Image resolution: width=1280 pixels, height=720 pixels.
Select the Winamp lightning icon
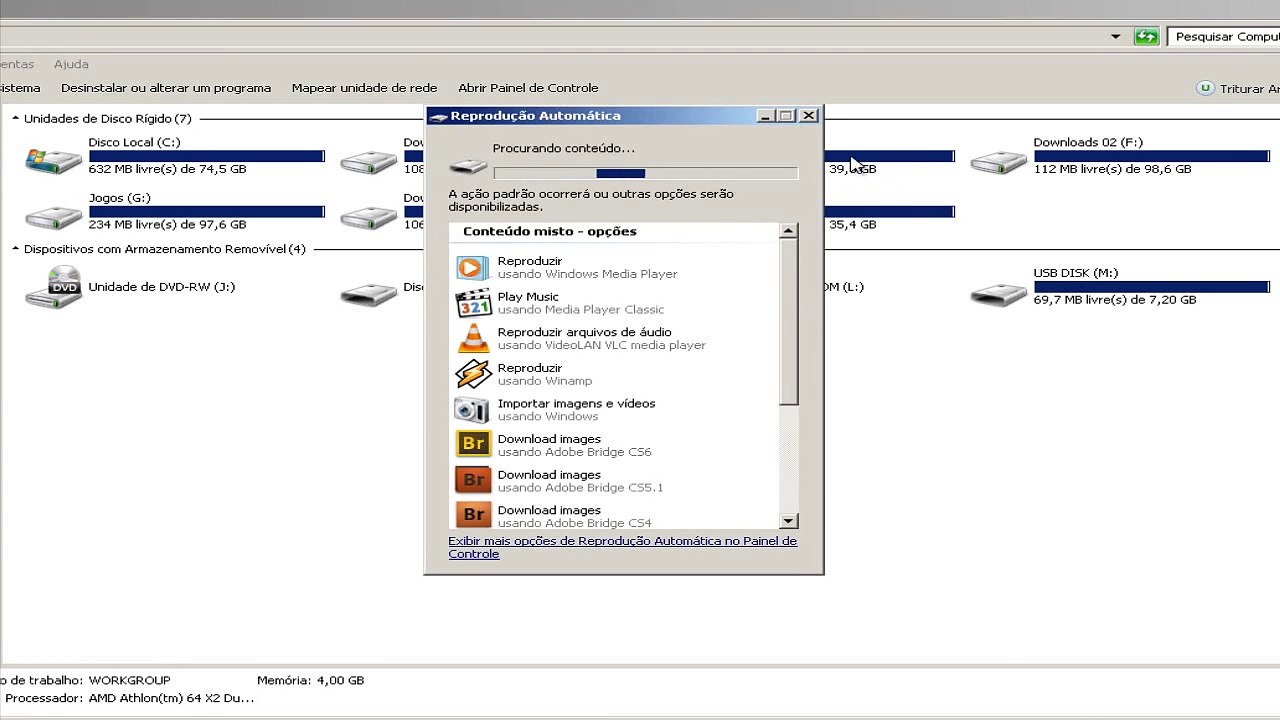(x=473, y=374)
